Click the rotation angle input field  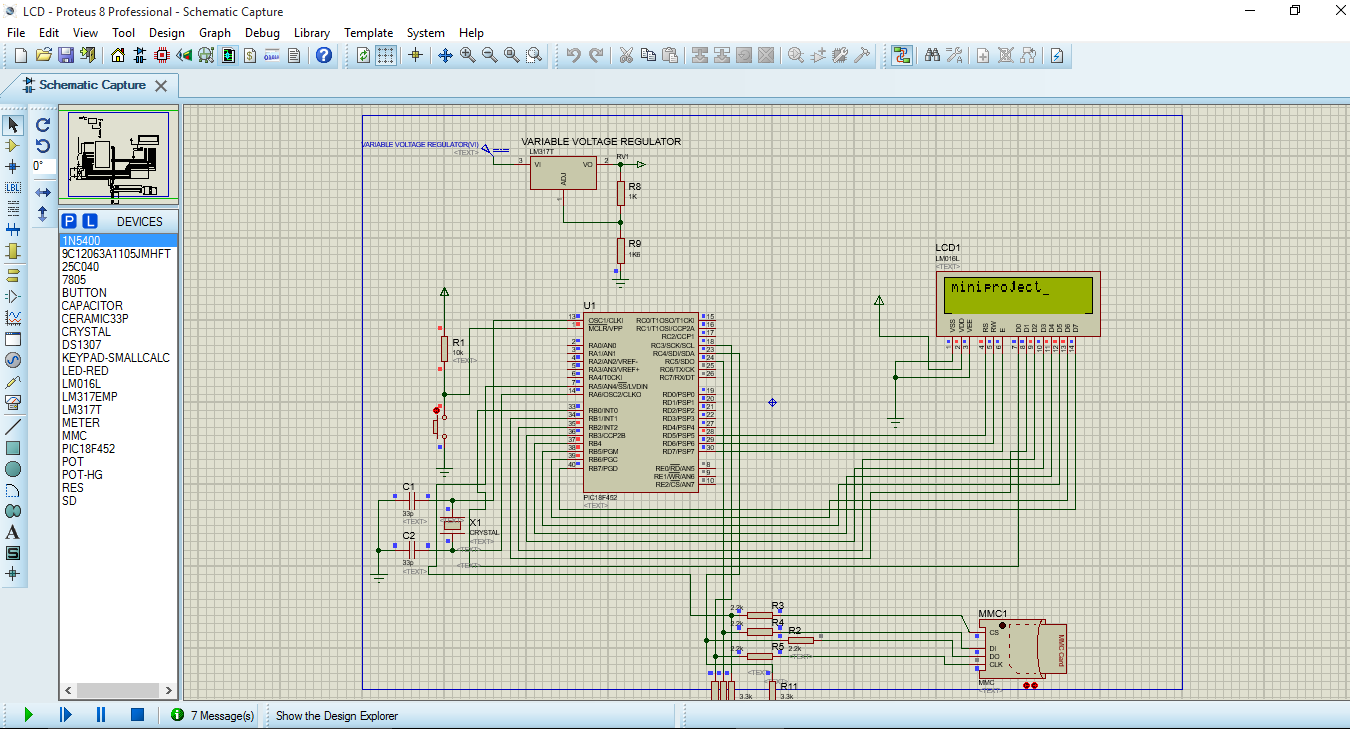[42, 167]
